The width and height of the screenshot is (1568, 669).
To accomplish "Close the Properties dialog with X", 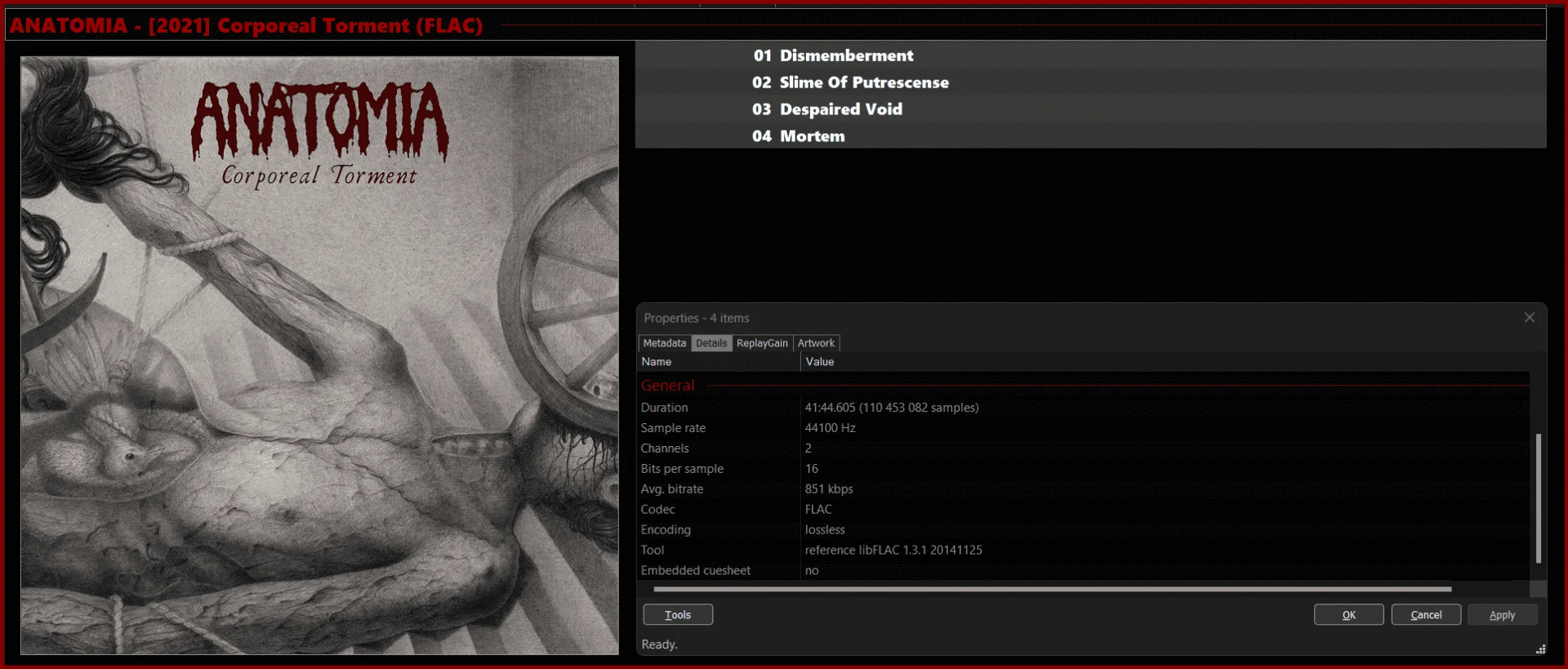I will tap(1530, 318).
